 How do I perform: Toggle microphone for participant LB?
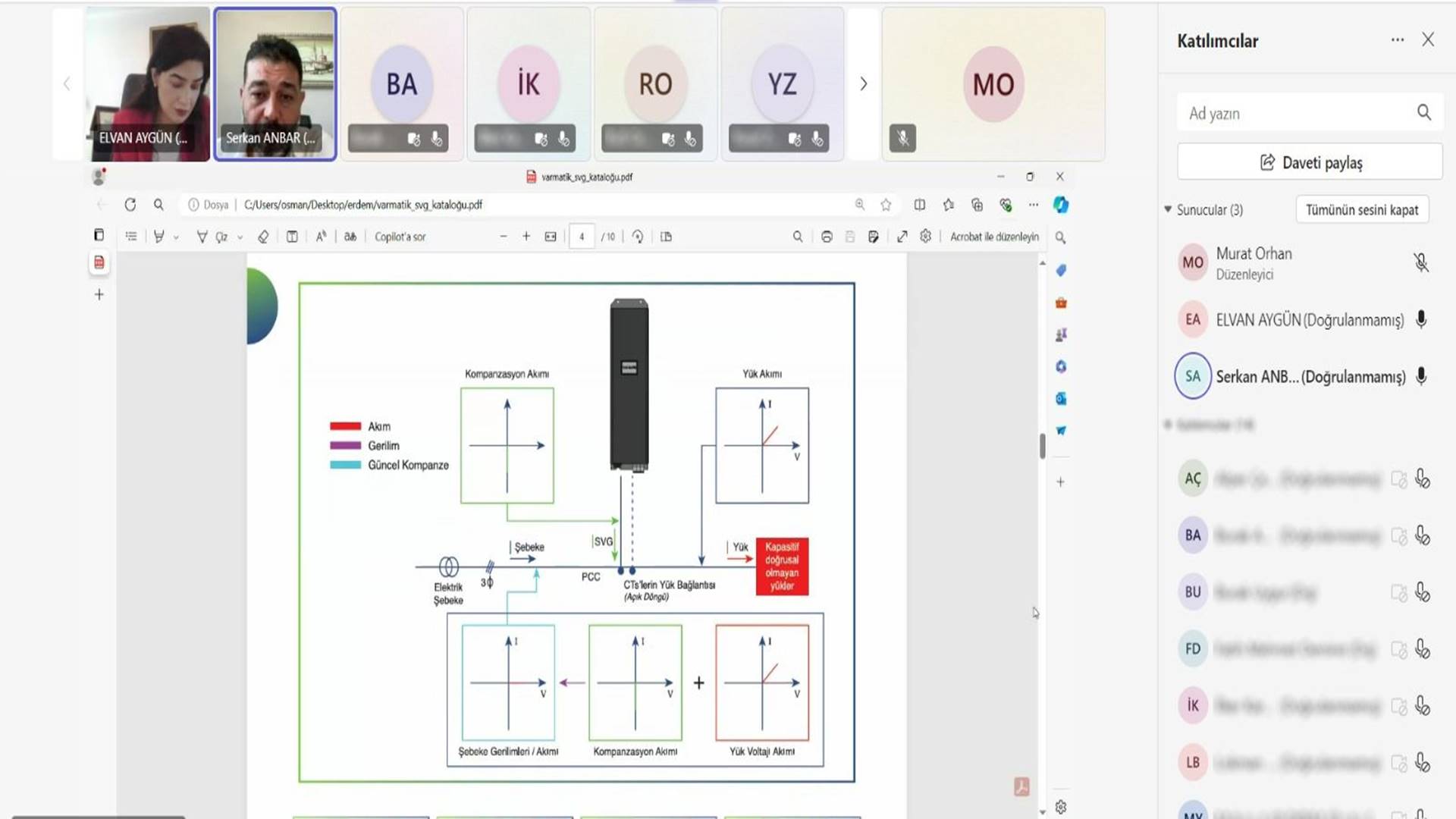coord(1423,762)
